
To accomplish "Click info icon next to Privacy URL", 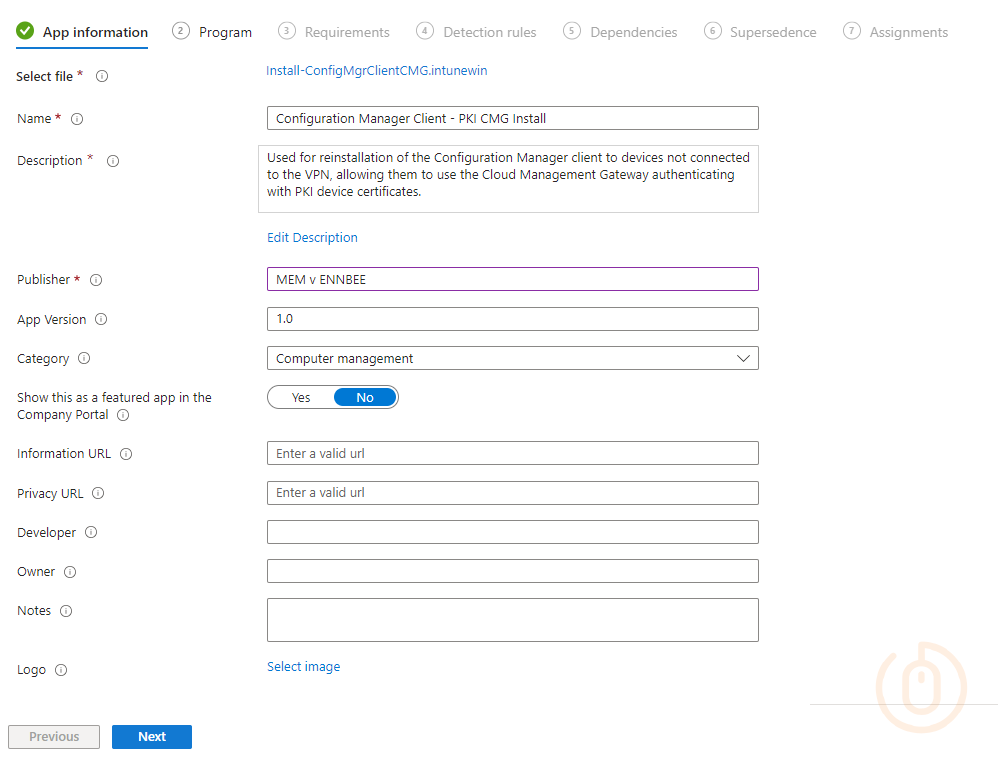I will click(x=98, y=494).
